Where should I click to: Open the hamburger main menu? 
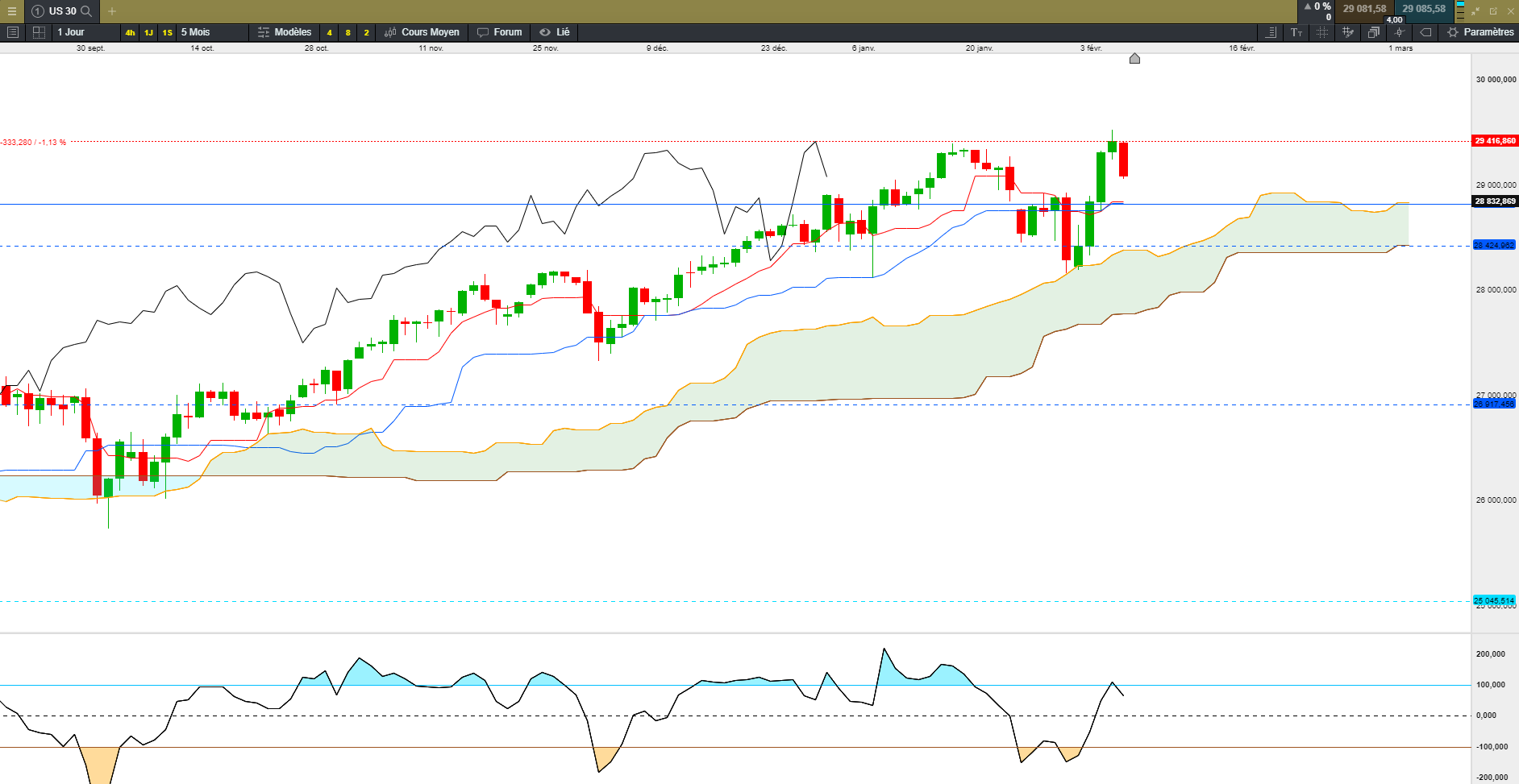tap(11, 11)
